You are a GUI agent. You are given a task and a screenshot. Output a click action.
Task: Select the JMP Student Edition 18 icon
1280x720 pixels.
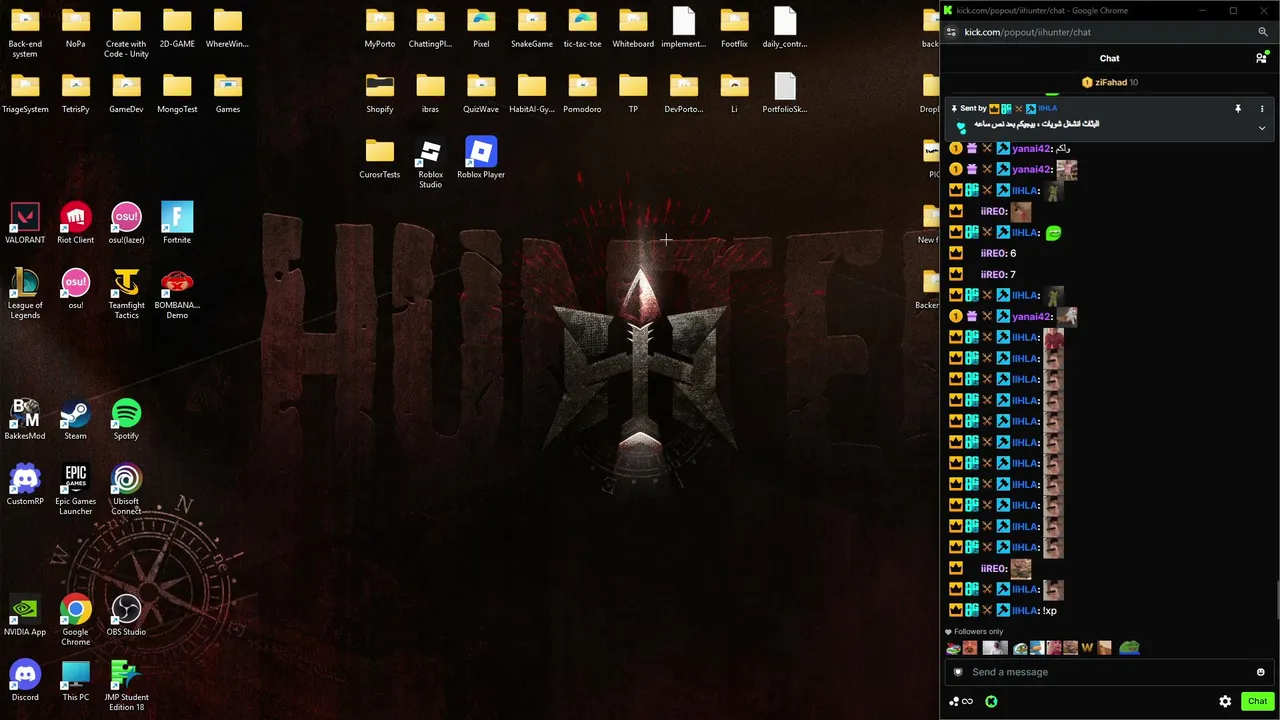[x=126, y=686]
